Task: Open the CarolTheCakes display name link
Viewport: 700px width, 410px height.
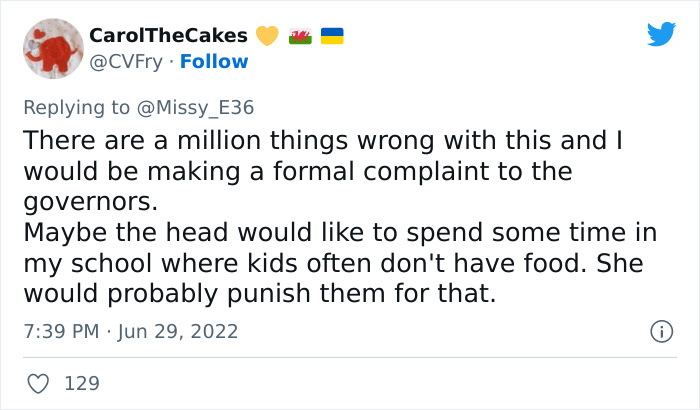Action: [169, 36]
